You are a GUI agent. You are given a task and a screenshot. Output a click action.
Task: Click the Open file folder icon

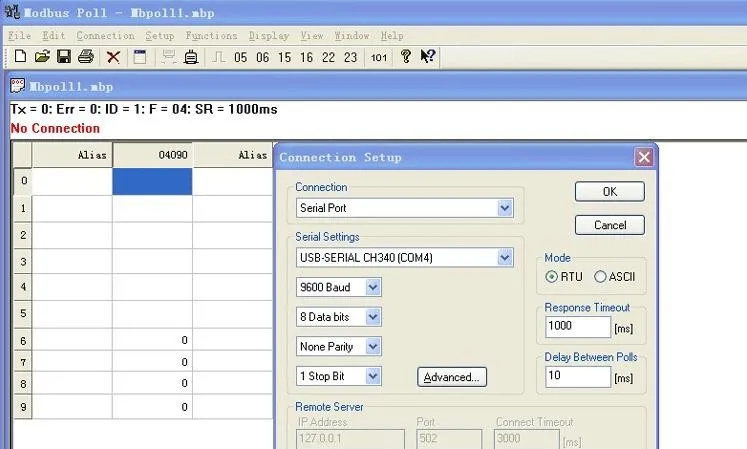(42, 57)
